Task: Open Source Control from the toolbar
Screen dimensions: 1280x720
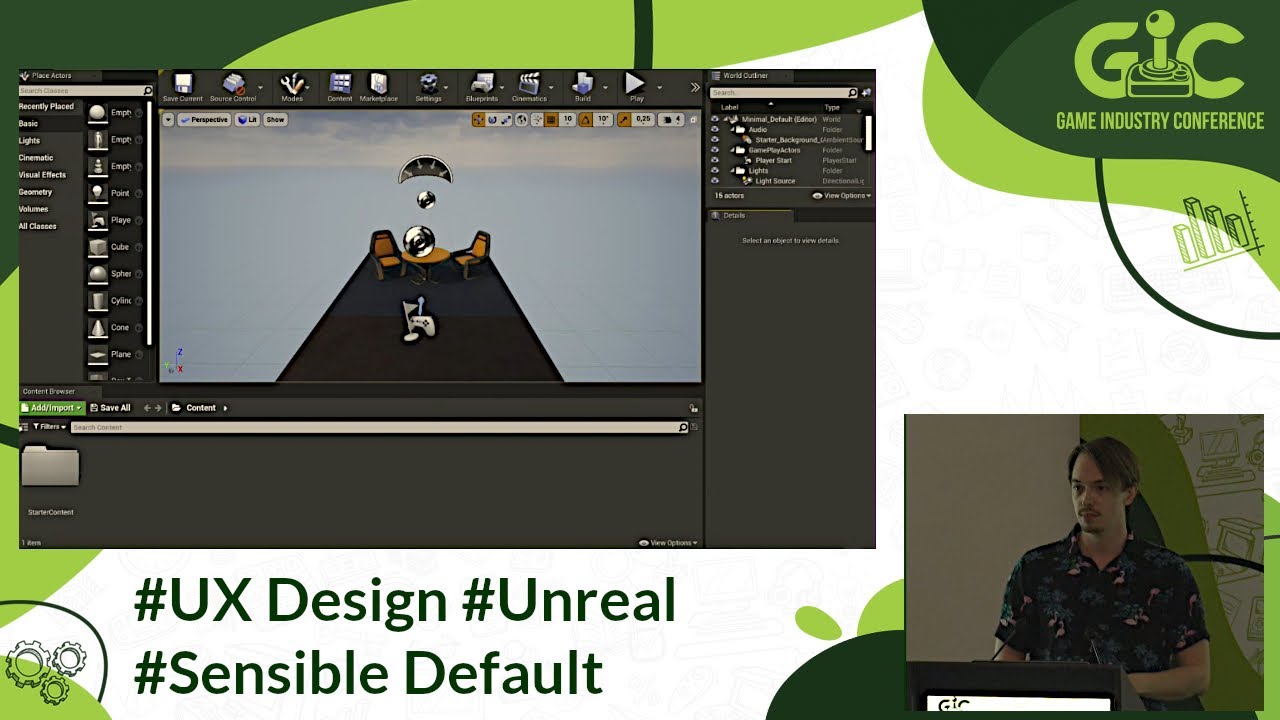Action: coord(233,87)
